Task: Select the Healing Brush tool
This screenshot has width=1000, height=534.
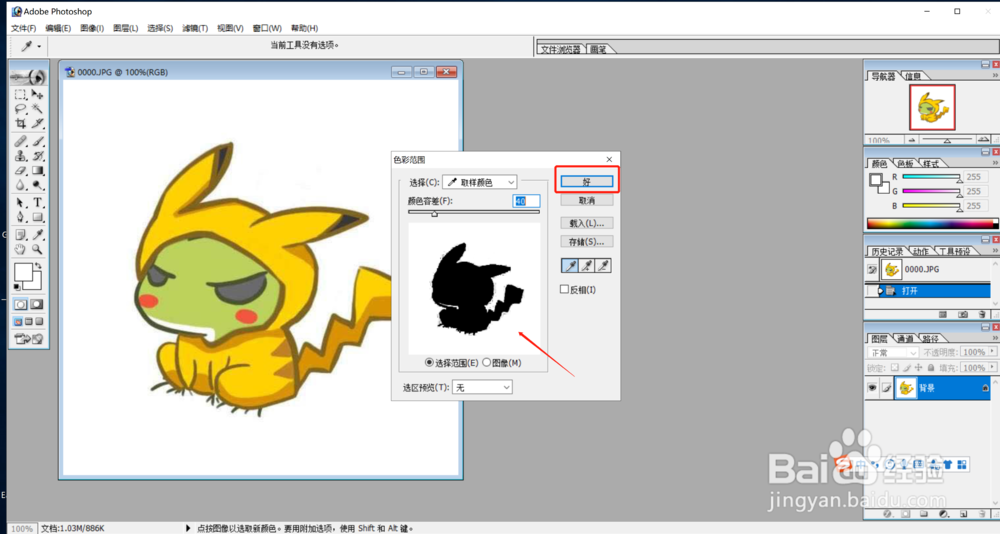Action: point(20,141)
